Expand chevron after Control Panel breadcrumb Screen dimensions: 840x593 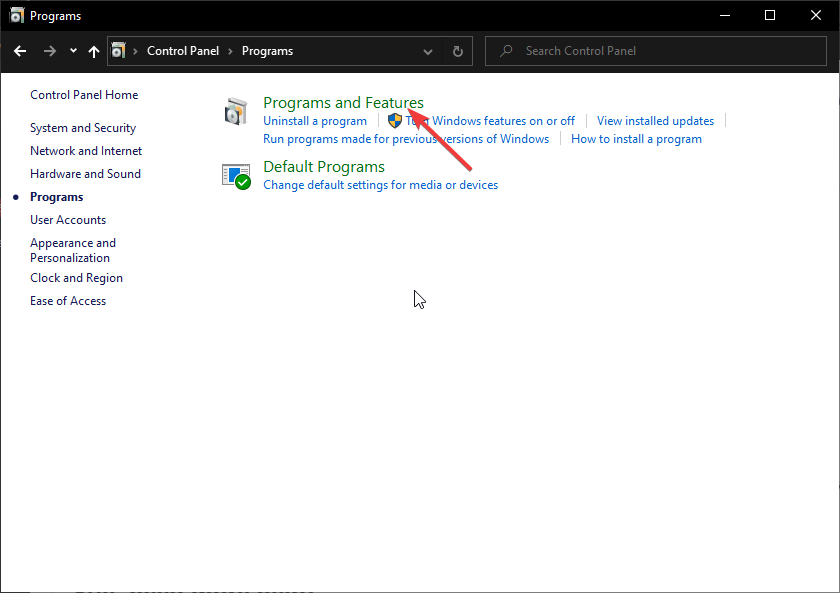pos(230,51)
